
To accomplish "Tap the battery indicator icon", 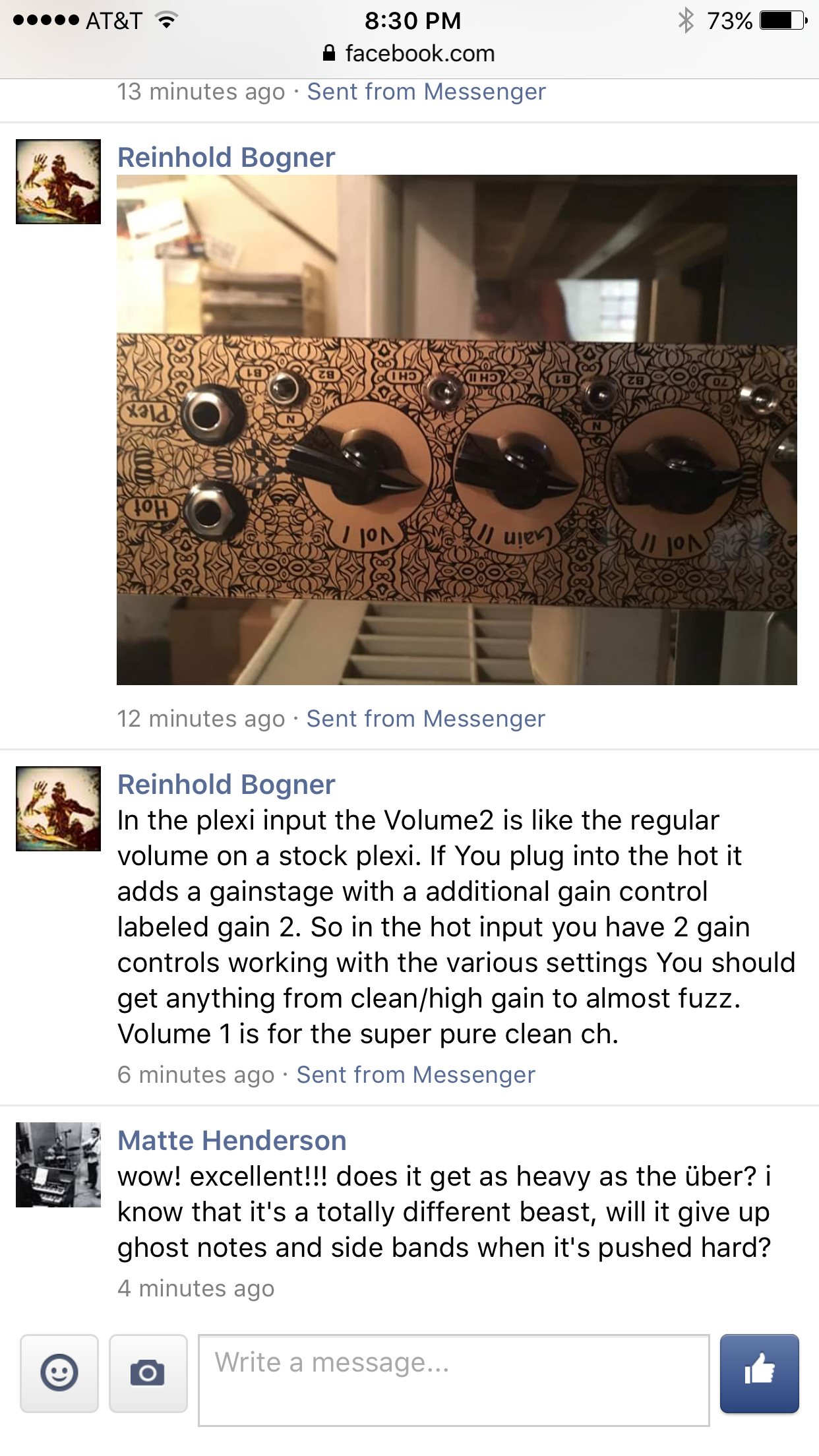I will [x=783, y=20].
